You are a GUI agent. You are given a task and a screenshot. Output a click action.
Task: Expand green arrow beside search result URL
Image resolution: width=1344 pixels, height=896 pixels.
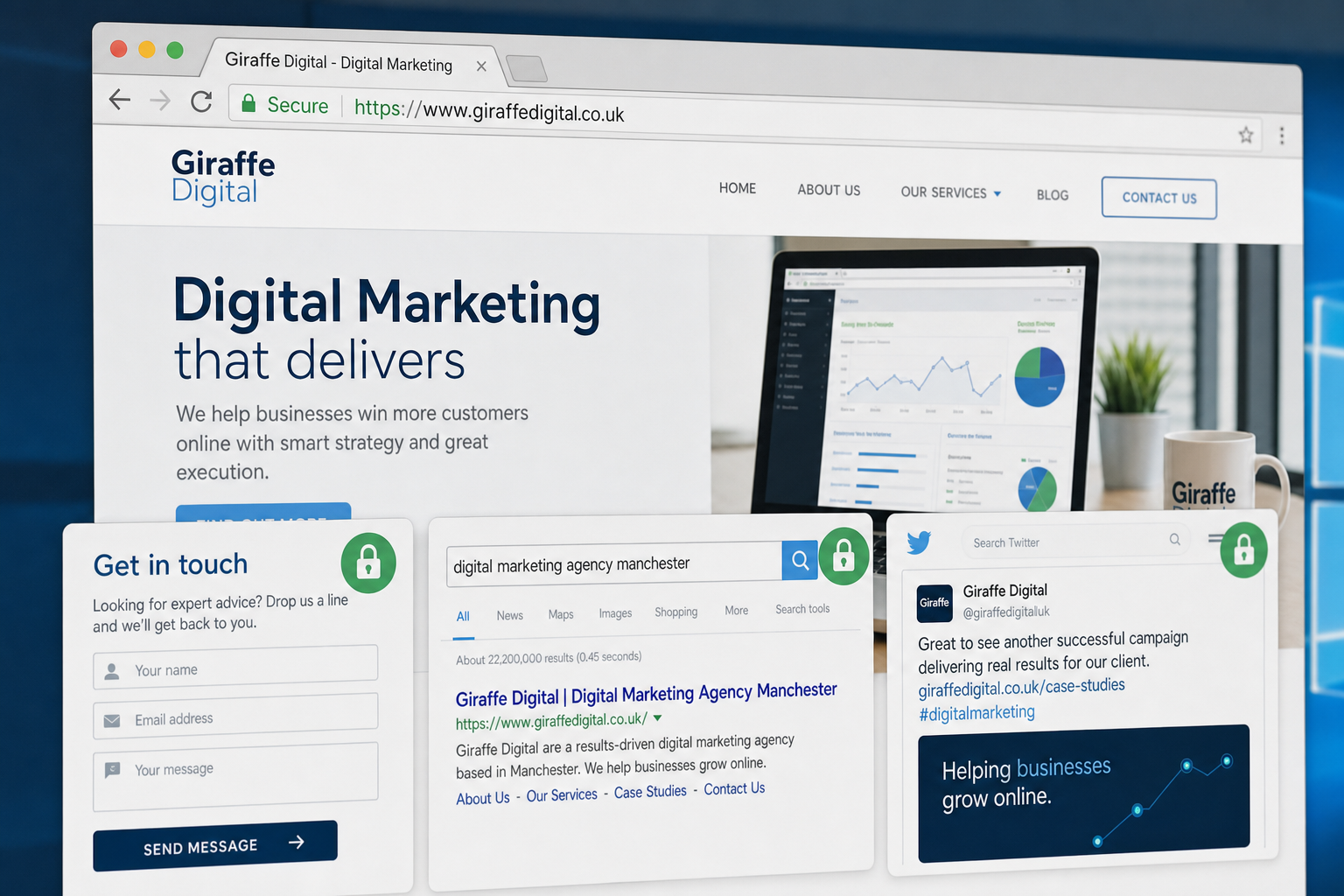(x=658, y=717)
